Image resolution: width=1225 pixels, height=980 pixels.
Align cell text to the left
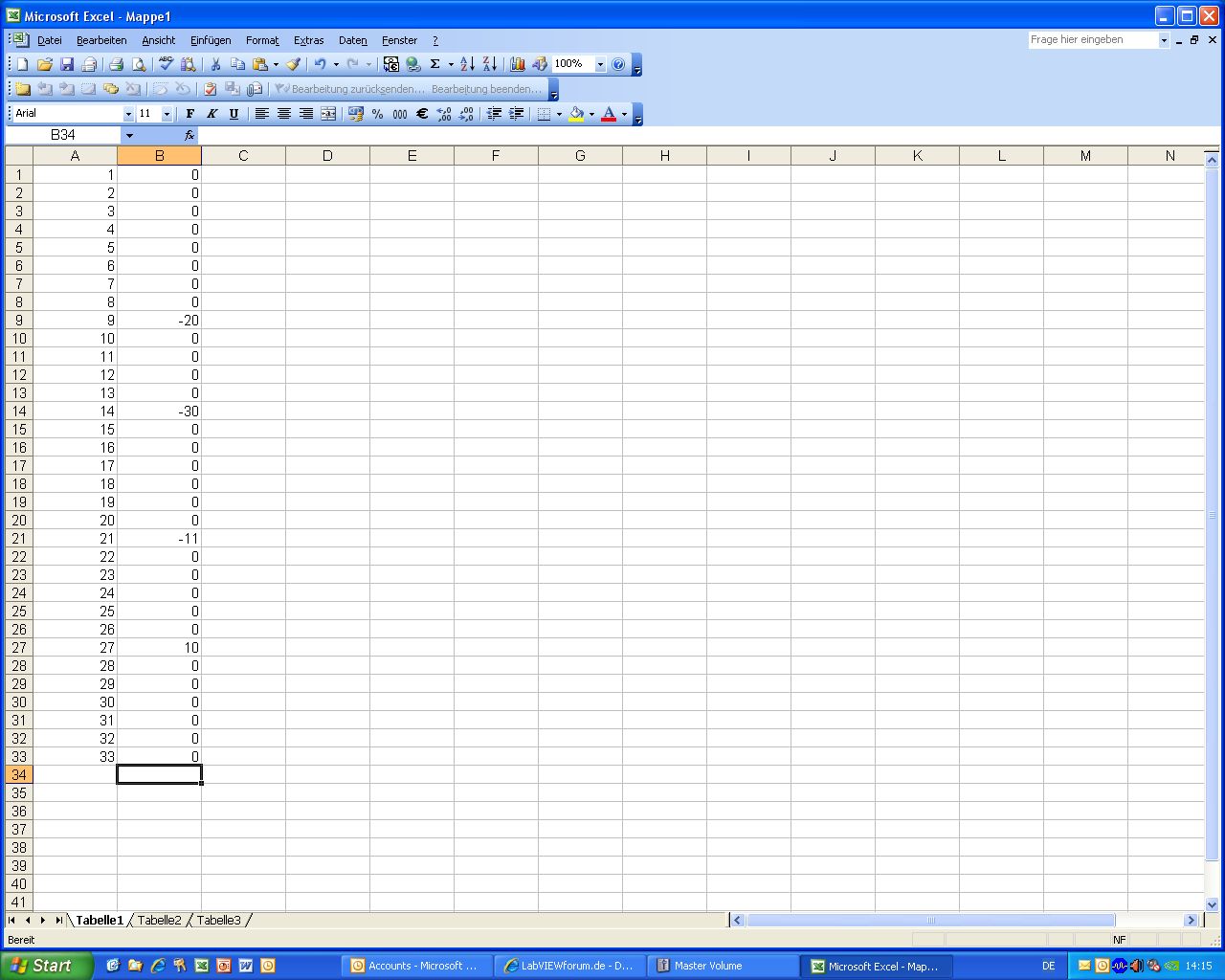(261, 114)
